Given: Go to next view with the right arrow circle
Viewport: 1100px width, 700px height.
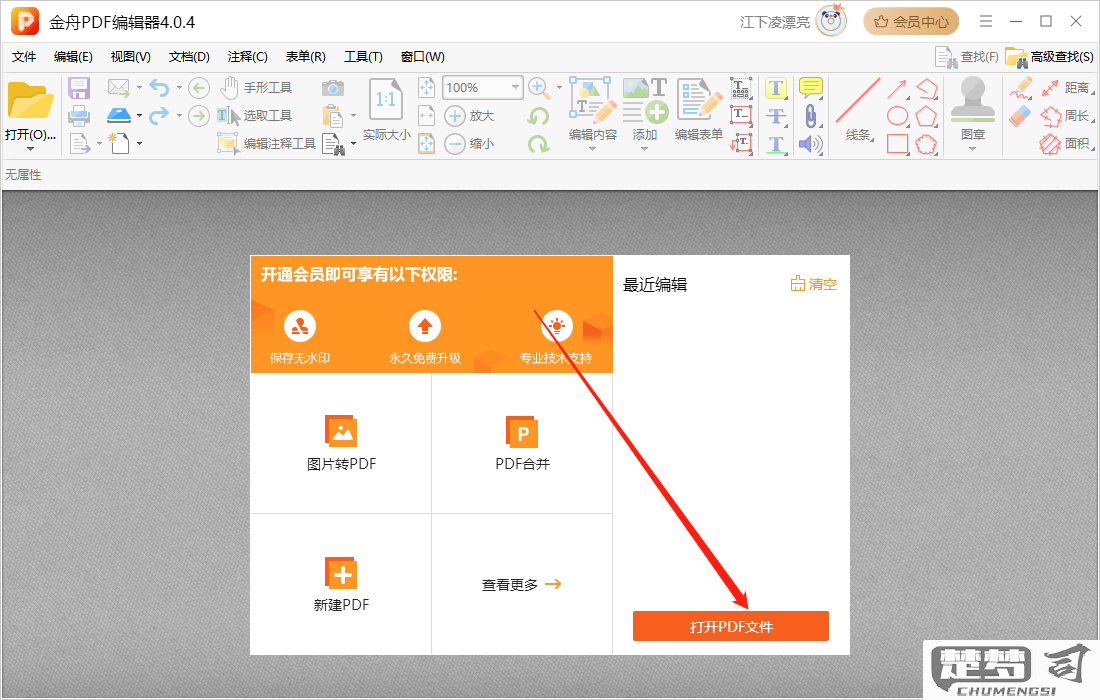Looking at the screenshot, I should click(x=199, y=115).
